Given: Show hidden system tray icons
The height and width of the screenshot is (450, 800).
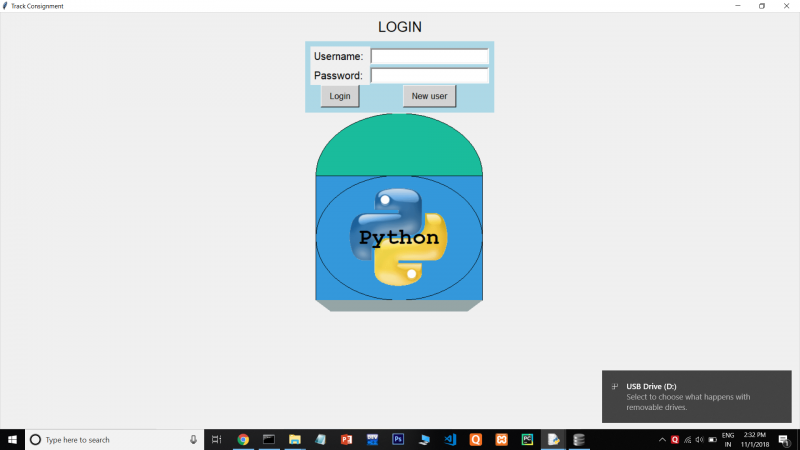Looking at the screenshot, I should point(662,439).
